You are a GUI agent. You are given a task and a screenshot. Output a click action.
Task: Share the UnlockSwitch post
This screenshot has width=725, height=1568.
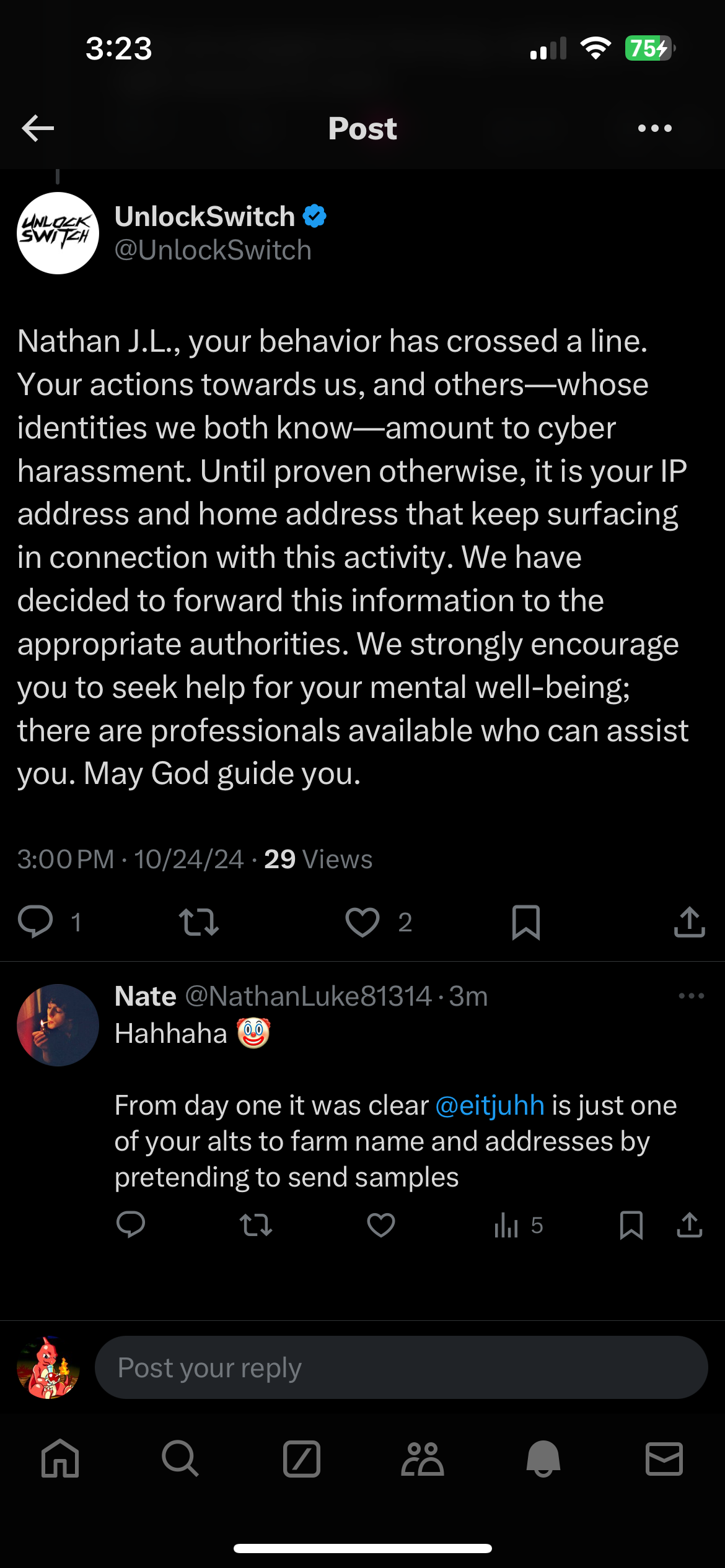[690, 922]
